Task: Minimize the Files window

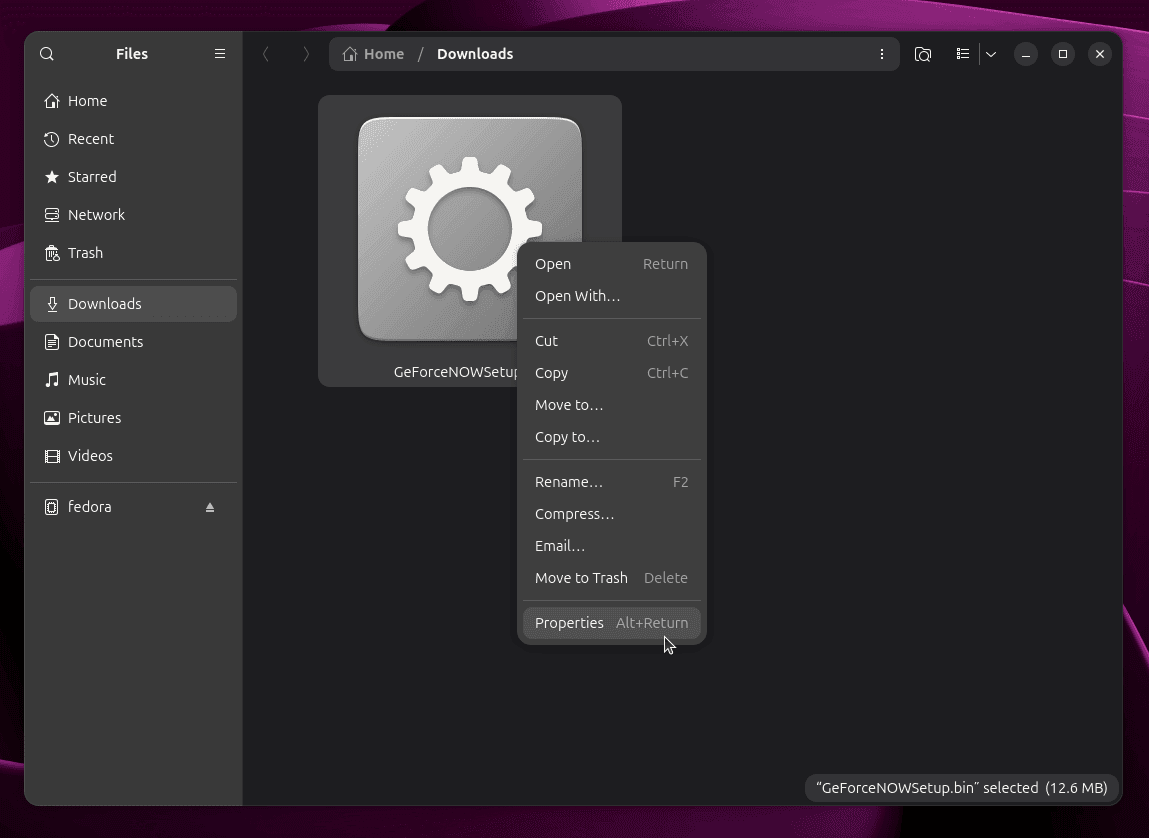Action: [1026, 54]
